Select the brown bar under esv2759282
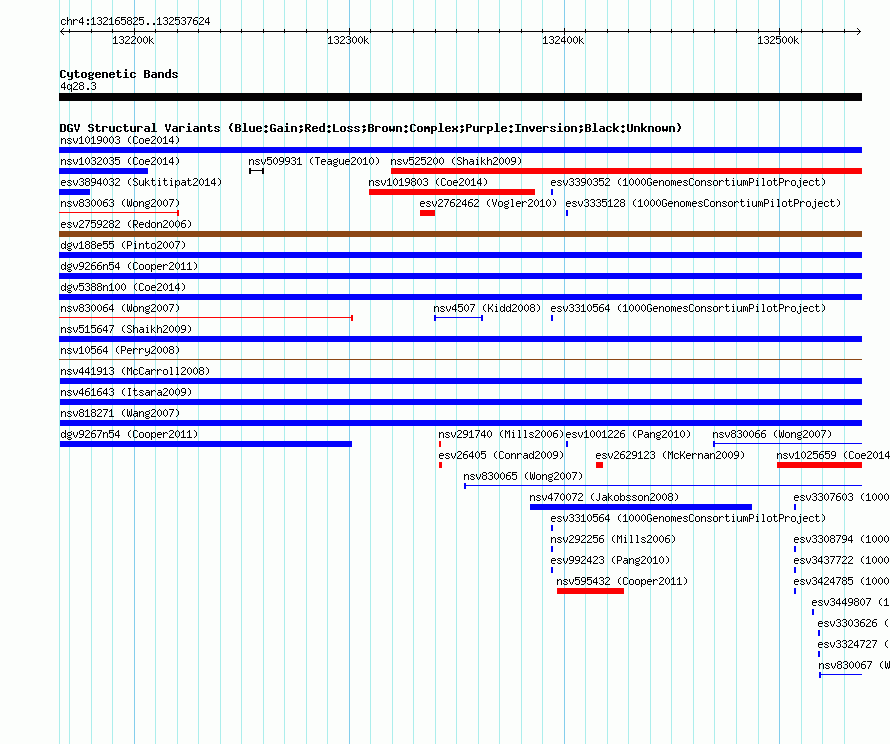Viewport: 890px width, 744px height. 460,234
